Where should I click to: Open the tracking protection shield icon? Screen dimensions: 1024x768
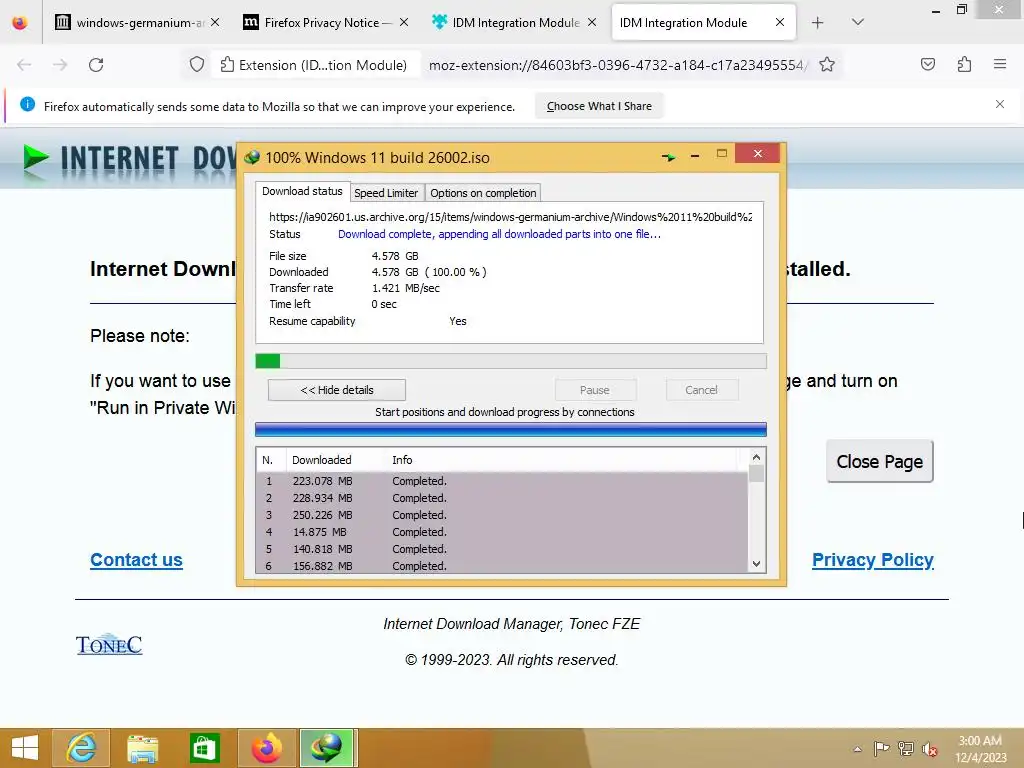(x=197, y=65)
